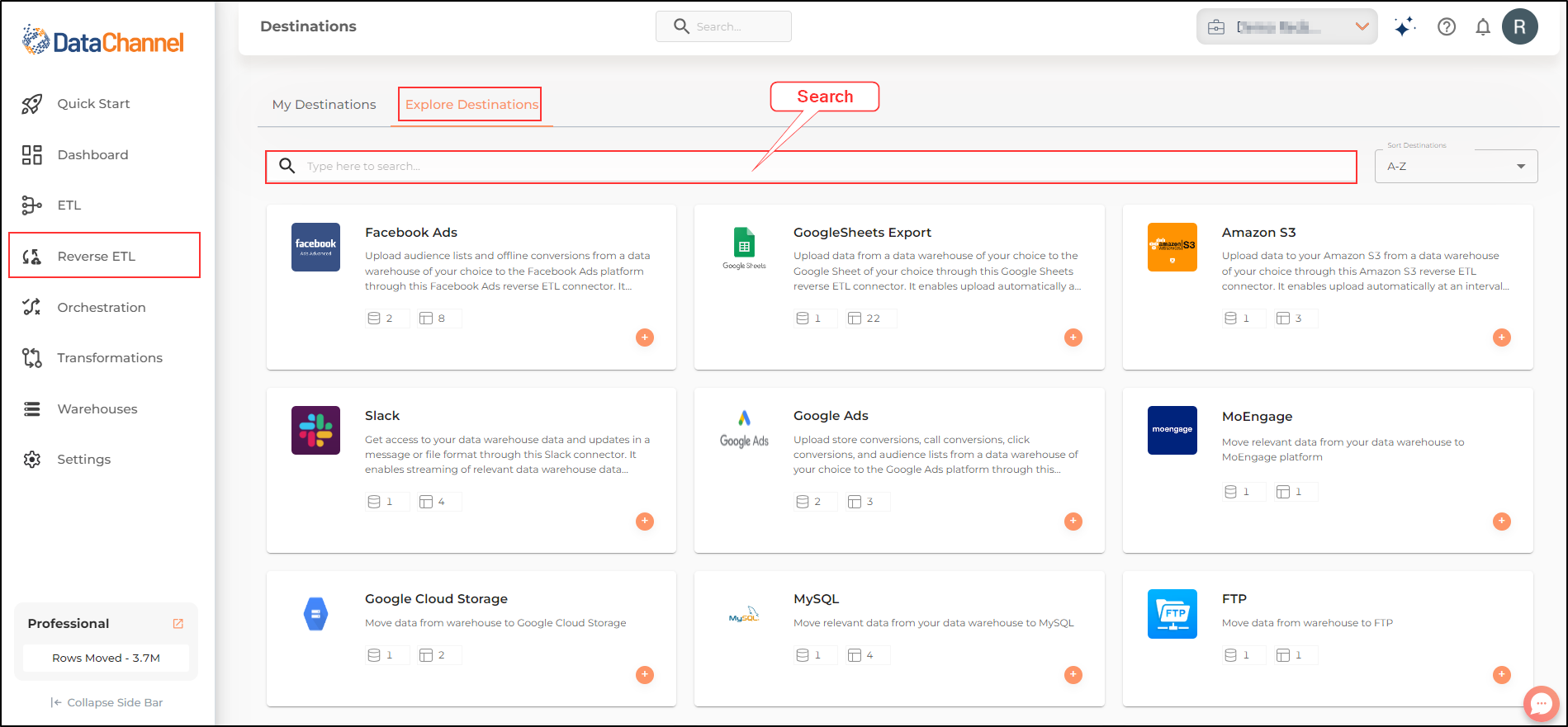Click the FTP card title

tap(1234, 599)
